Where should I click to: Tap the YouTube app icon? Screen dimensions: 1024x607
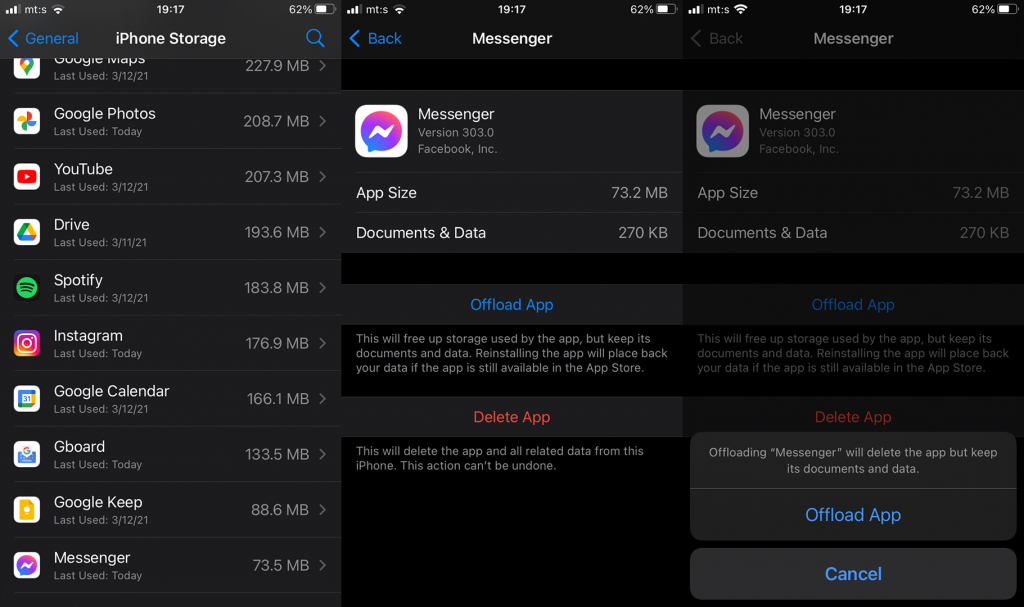27,177
